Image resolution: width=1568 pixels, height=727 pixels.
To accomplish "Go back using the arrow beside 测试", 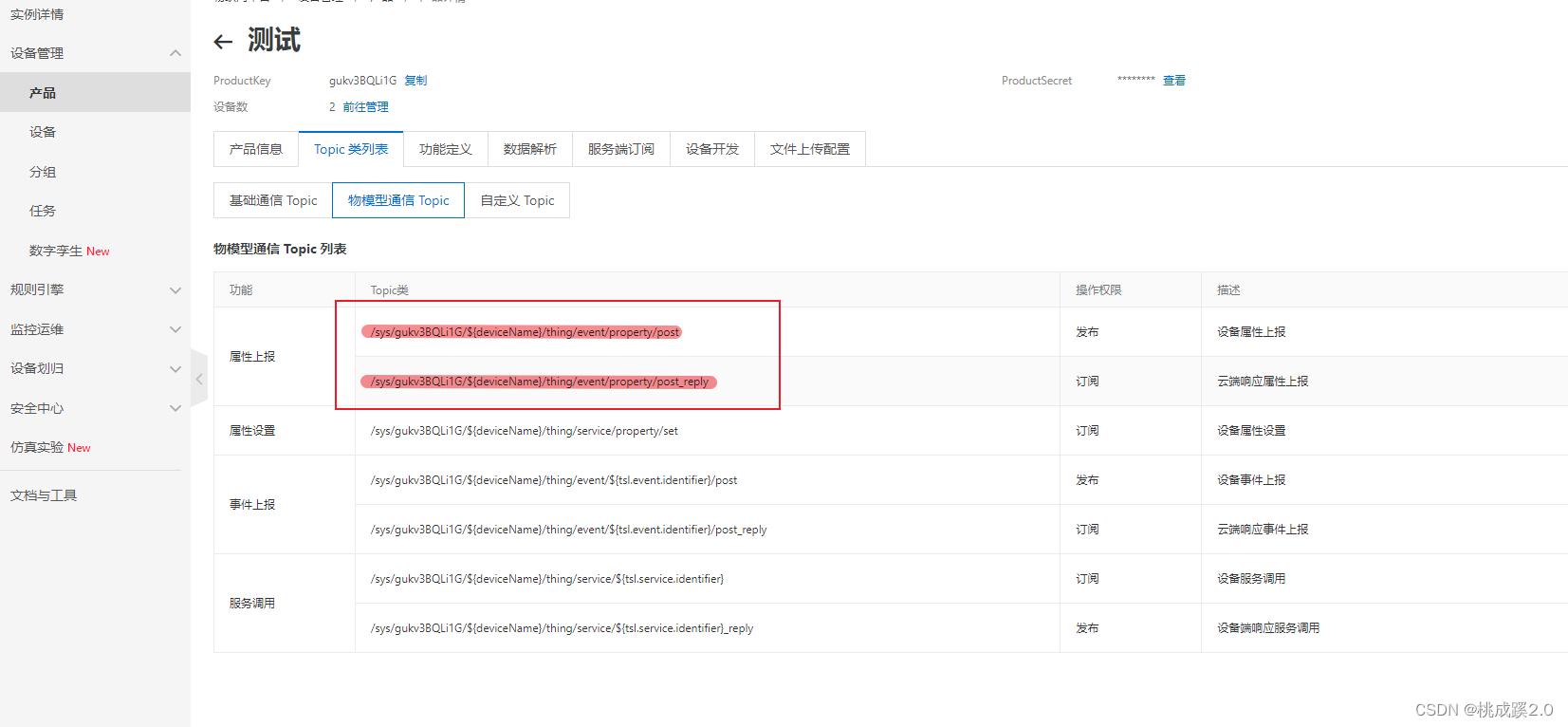I will point(223,42).
